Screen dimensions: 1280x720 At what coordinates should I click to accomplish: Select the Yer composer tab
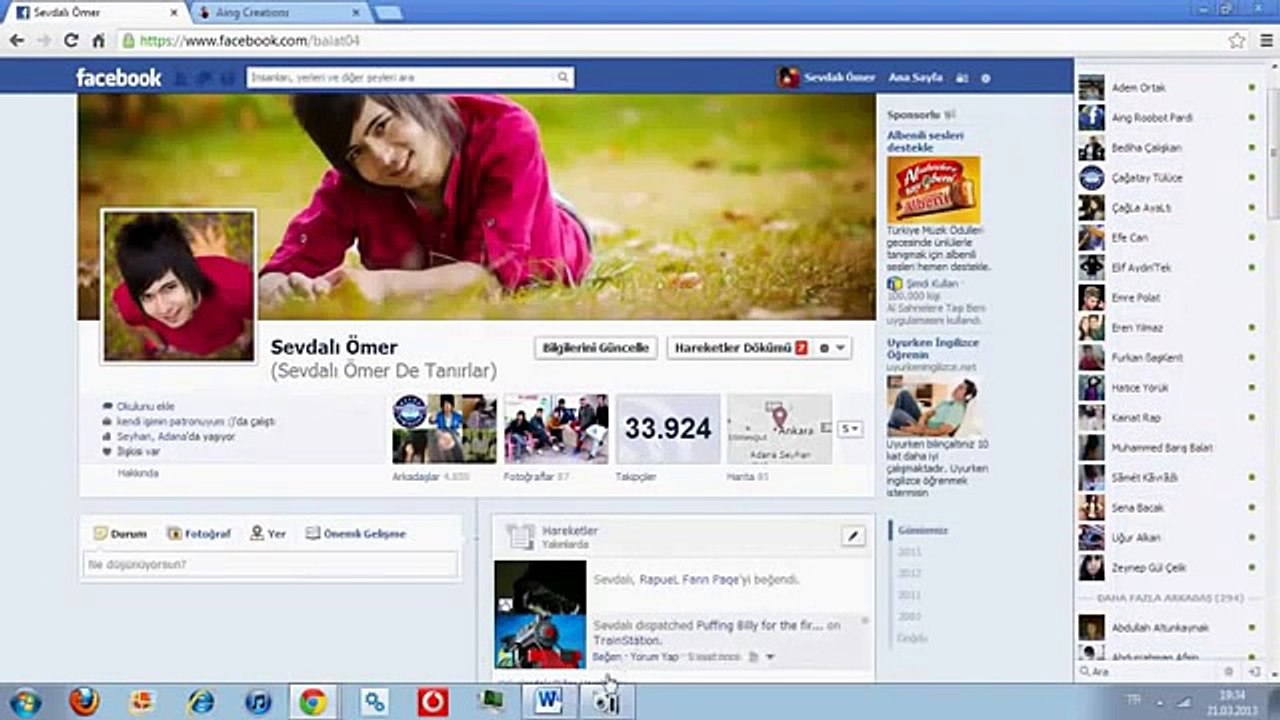tap(268, 534)
